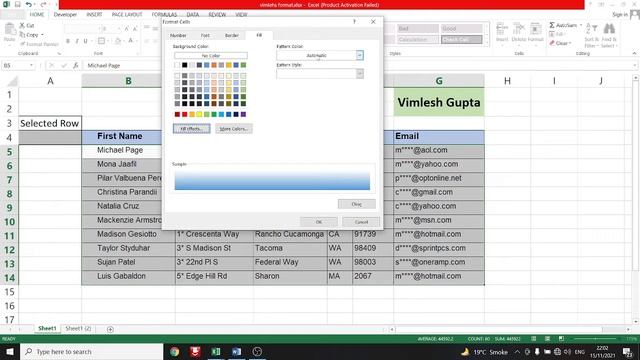Toggle Italic formatting in the ribbon
The image size is (640, 360).
(x=77, y=41)
